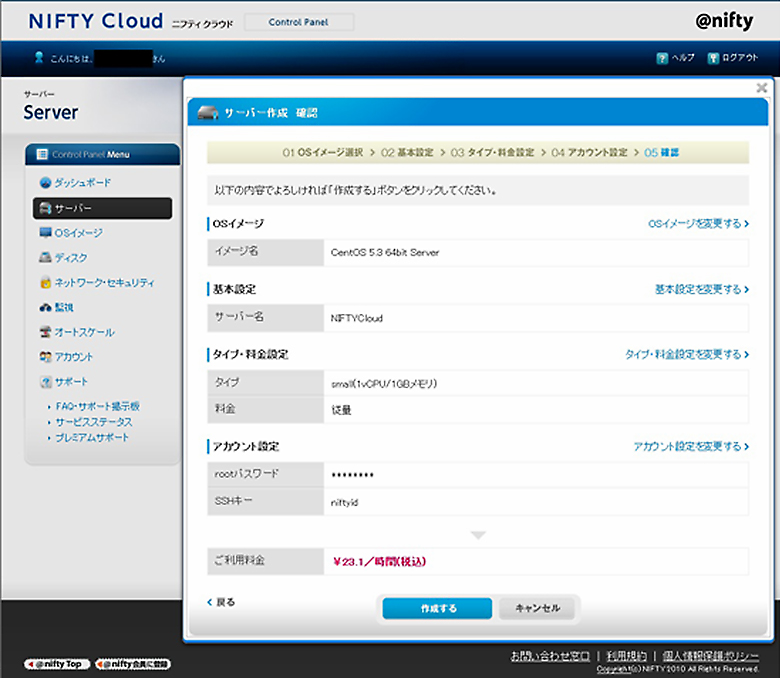Click the 作成する button
This screenshot has width=780, height=678.
click(437, 608)
